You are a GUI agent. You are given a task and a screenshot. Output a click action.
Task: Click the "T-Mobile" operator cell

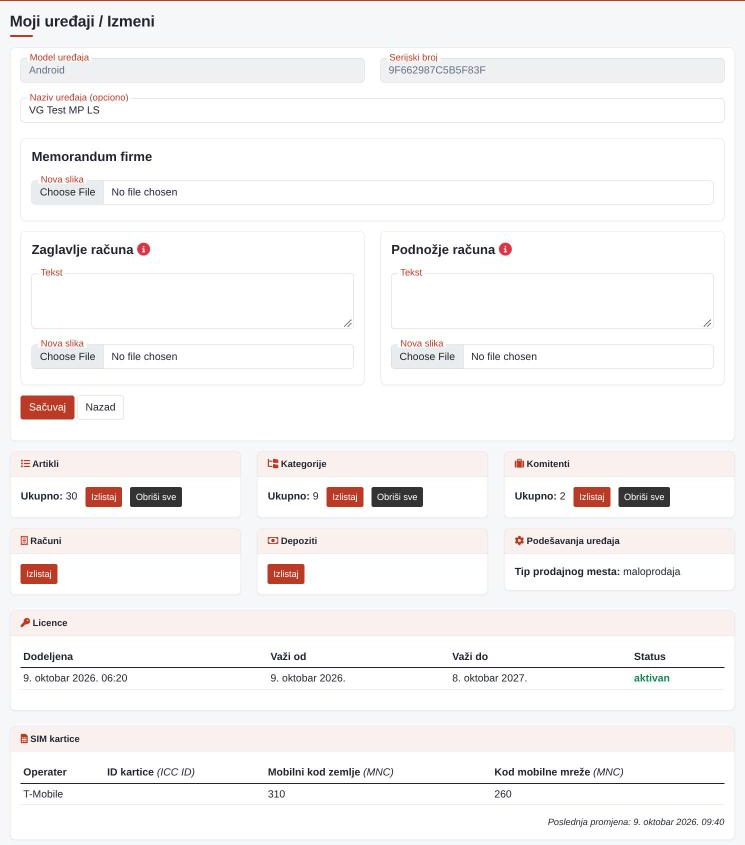click(x=43, y=794)
